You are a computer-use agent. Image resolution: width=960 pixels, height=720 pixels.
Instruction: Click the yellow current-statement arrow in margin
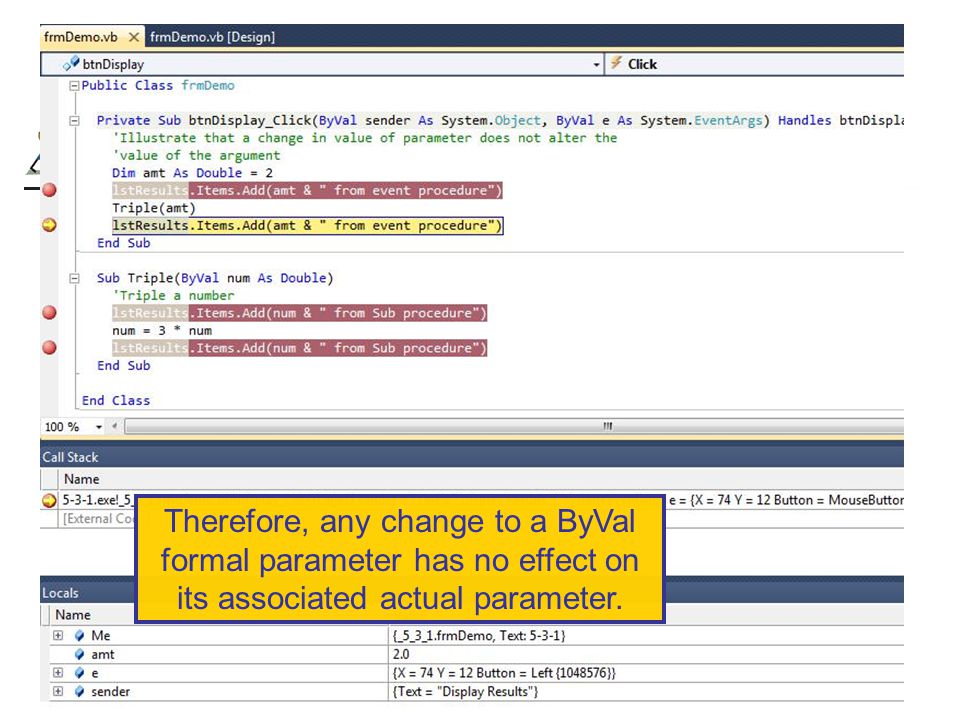50,225
